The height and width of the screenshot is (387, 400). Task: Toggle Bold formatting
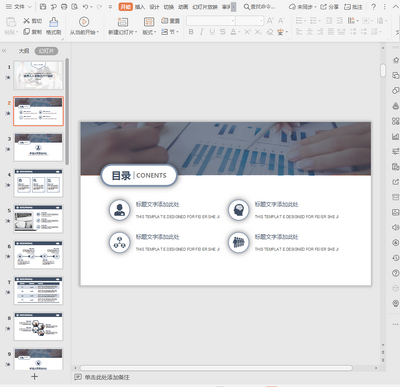[191, 32]
